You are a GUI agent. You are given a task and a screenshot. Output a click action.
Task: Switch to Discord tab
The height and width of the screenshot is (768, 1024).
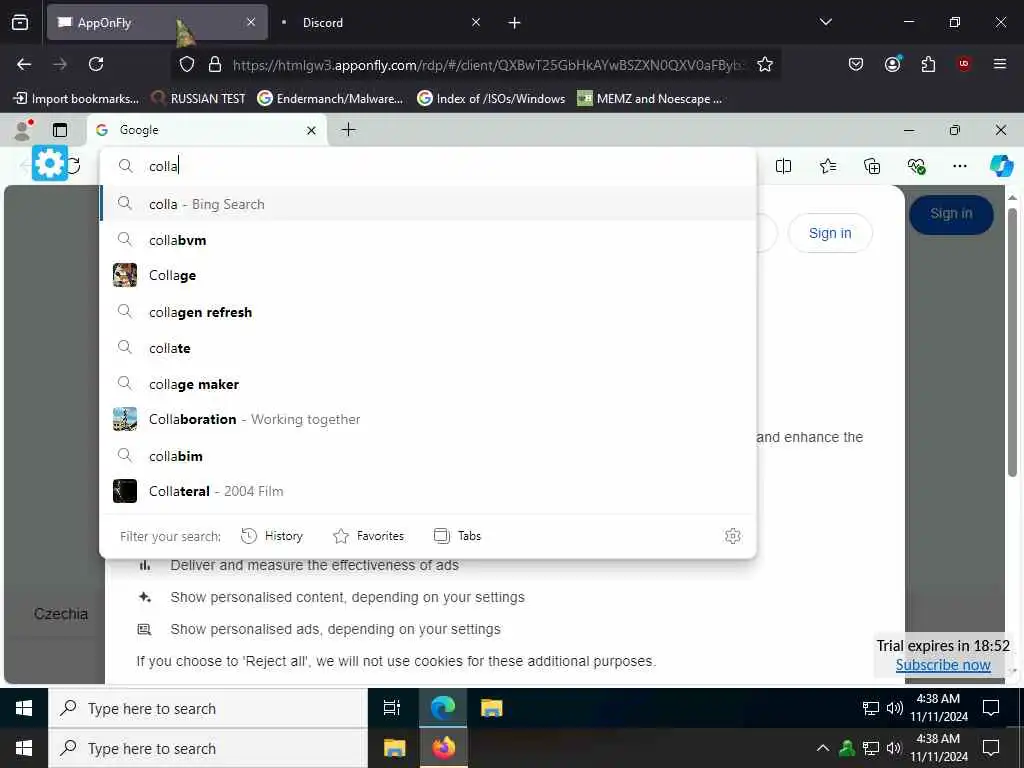click(379, 22)
